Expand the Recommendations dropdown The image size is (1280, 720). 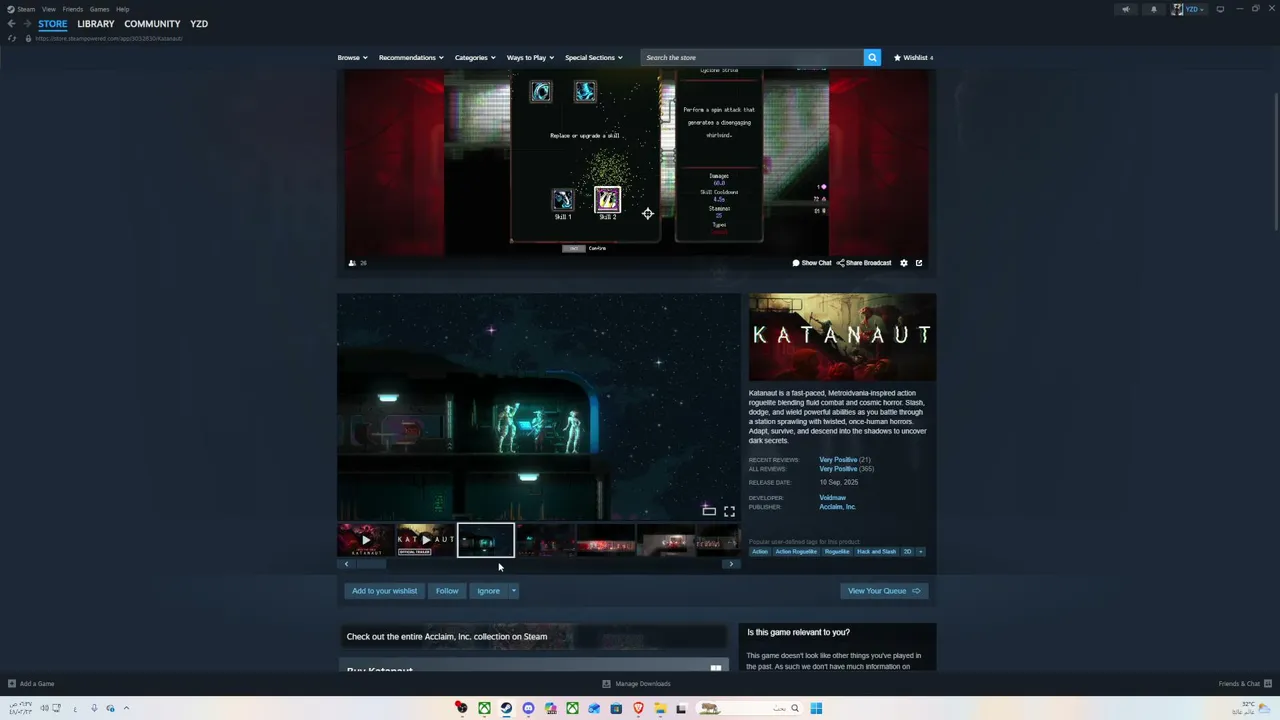click(411, 58)
